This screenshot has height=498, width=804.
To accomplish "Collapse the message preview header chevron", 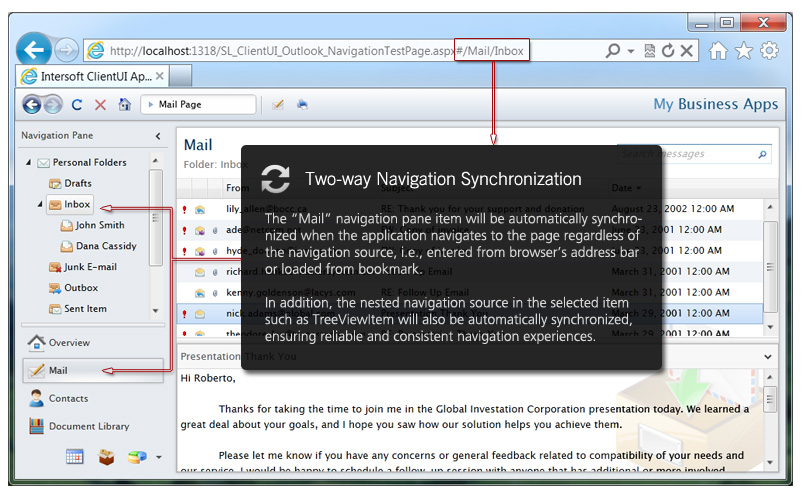I will [x=768, y=356].
